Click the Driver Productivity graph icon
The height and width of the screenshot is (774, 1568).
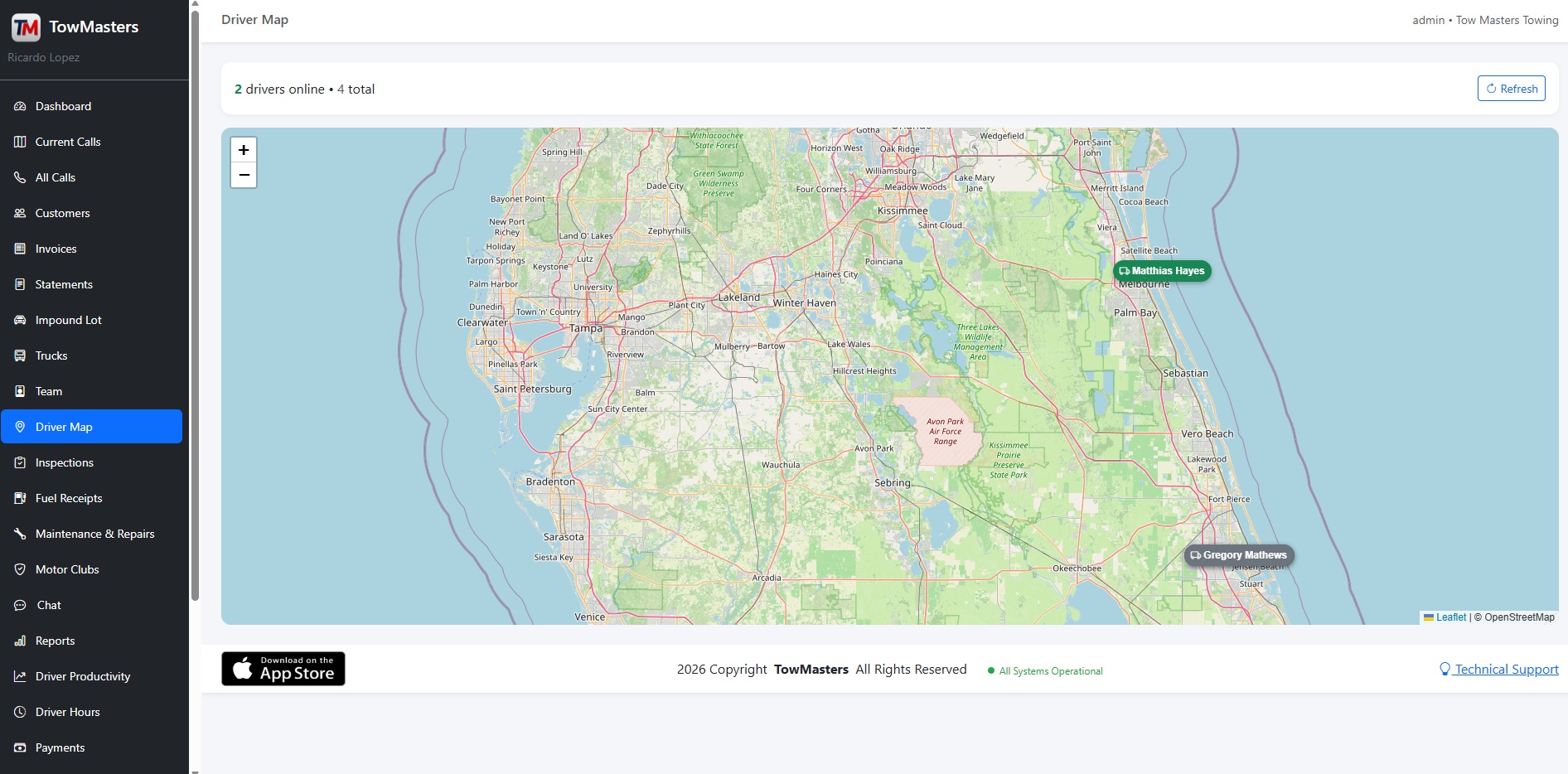point(20,676)
